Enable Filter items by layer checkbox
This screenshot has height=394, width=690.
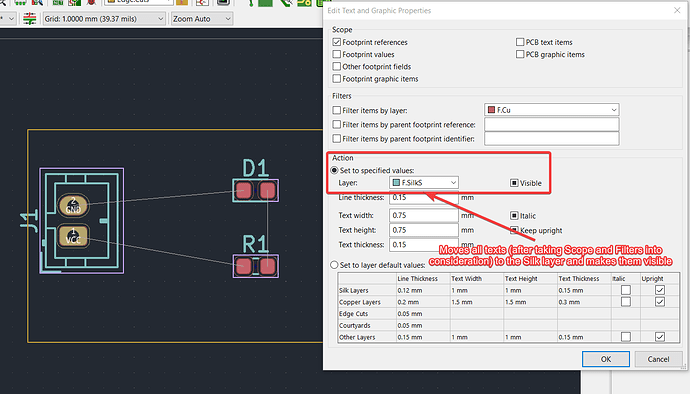(337, 110)
